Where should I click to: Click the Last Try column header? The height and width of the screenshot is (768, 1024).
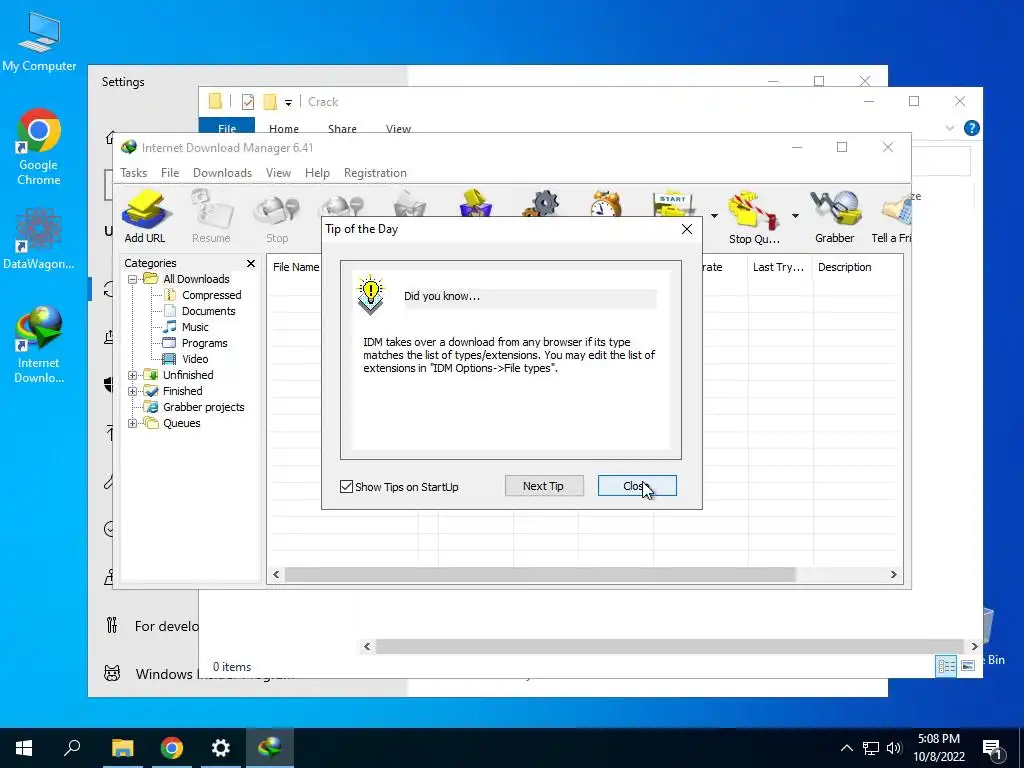pos(778,267)
